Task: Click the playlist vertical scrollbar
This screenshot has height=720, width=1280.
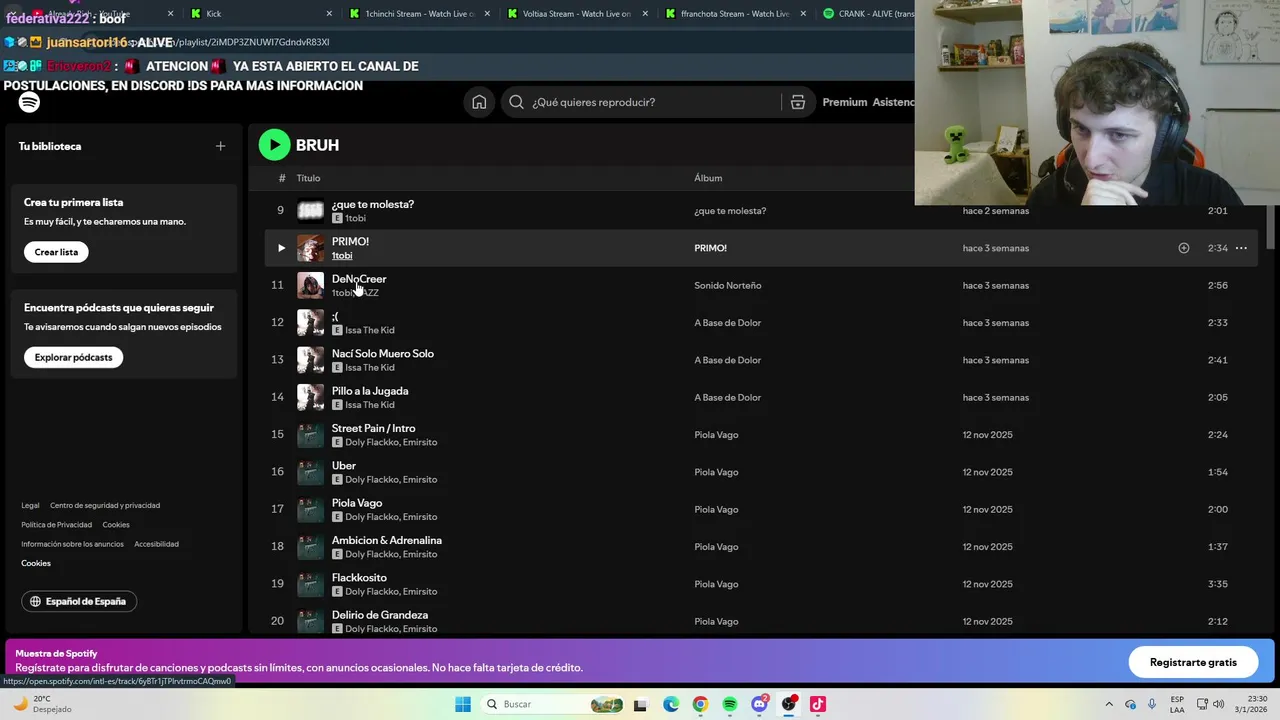Action: tap(1272, 227)
